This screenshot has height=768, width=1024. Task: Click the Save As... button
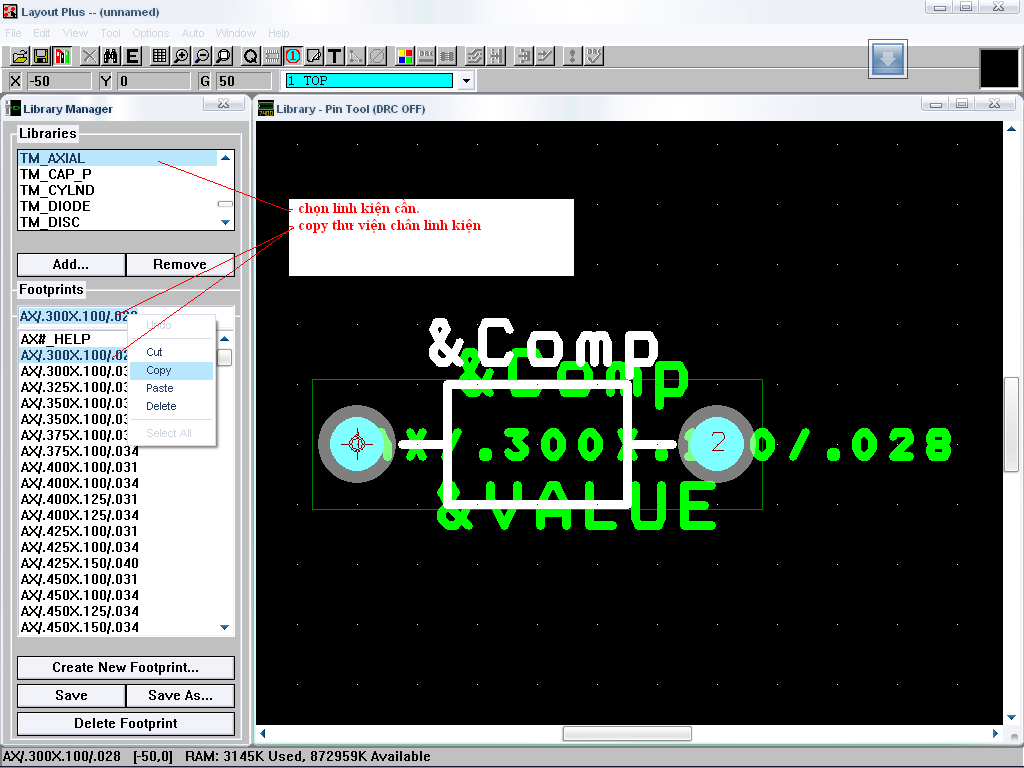tap(180, 696)
